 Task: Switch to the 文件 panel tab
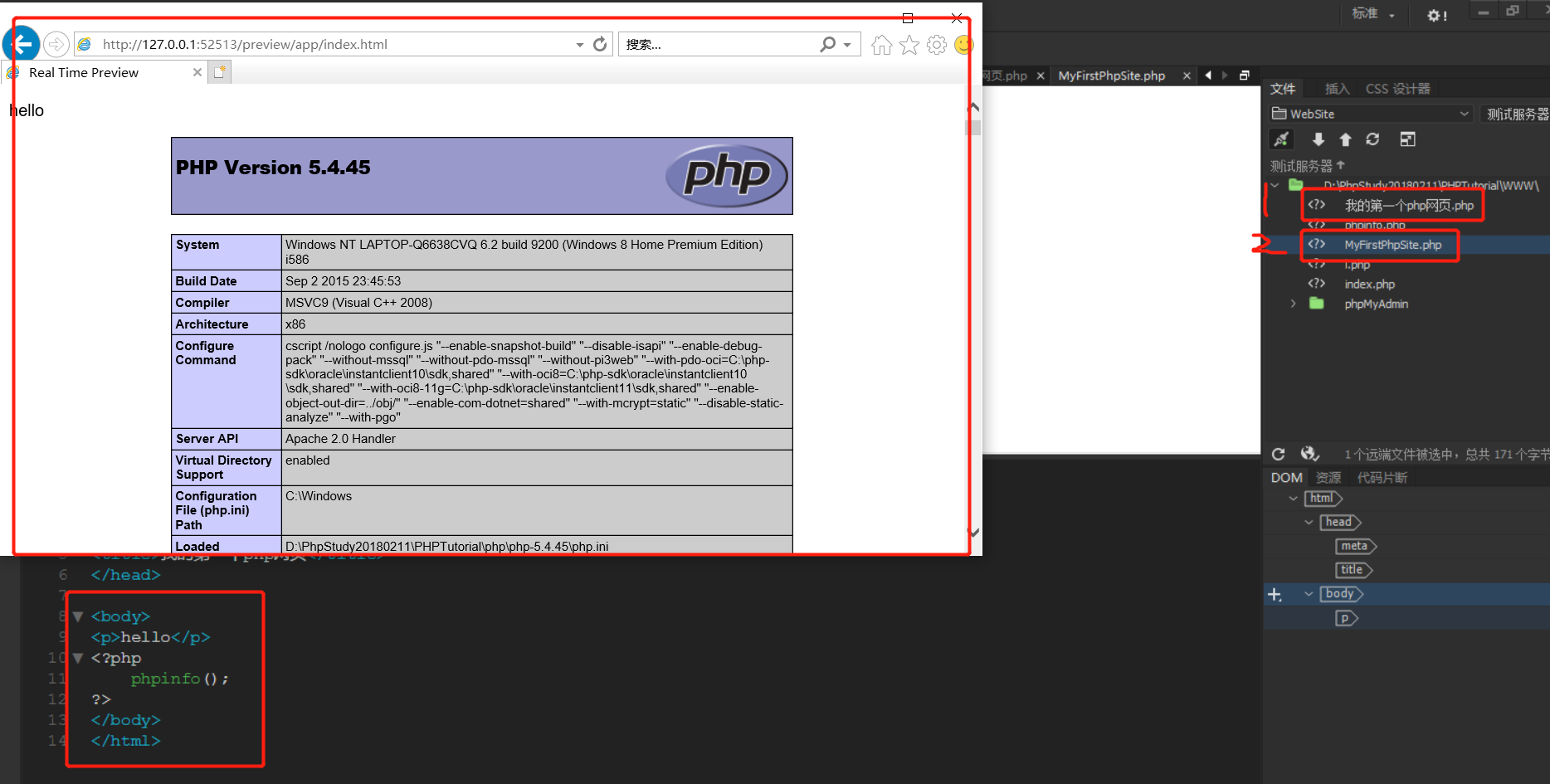1283,89
